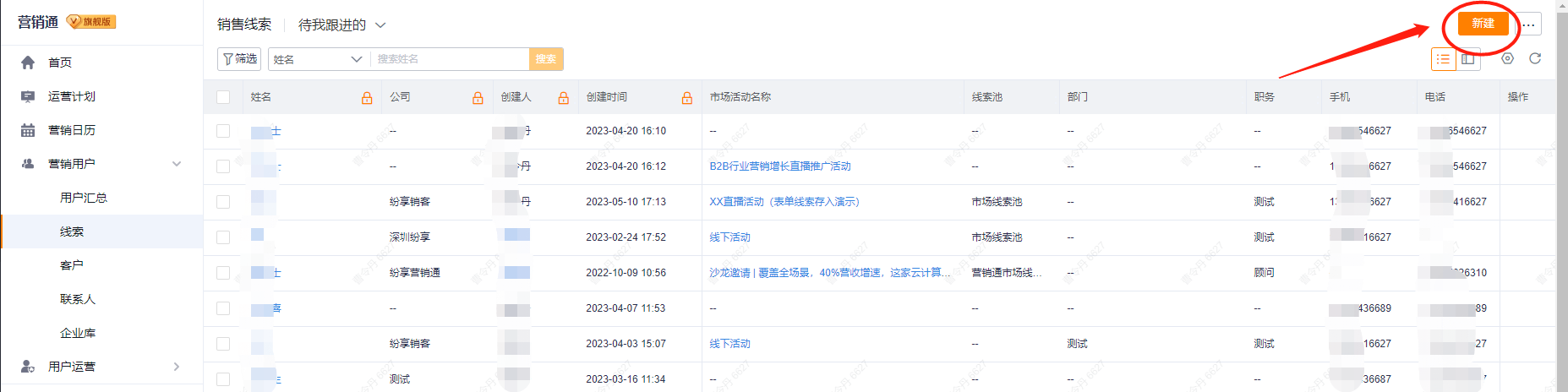Open the 筛选 filter button
Viewport: 1568px width, 392px height.
coord(239,59)
